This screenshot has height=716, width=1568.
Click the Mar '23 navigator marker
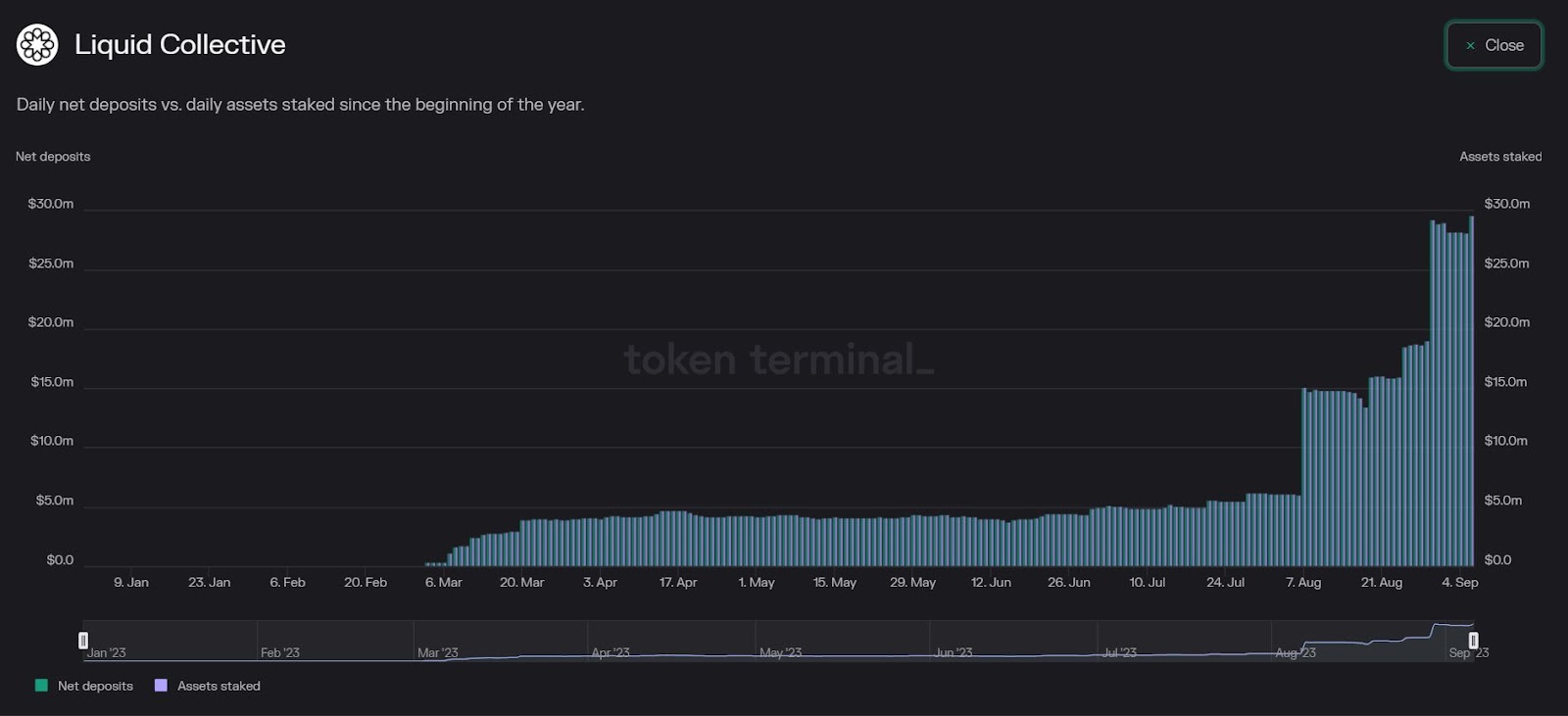click(x=437, y=652)
